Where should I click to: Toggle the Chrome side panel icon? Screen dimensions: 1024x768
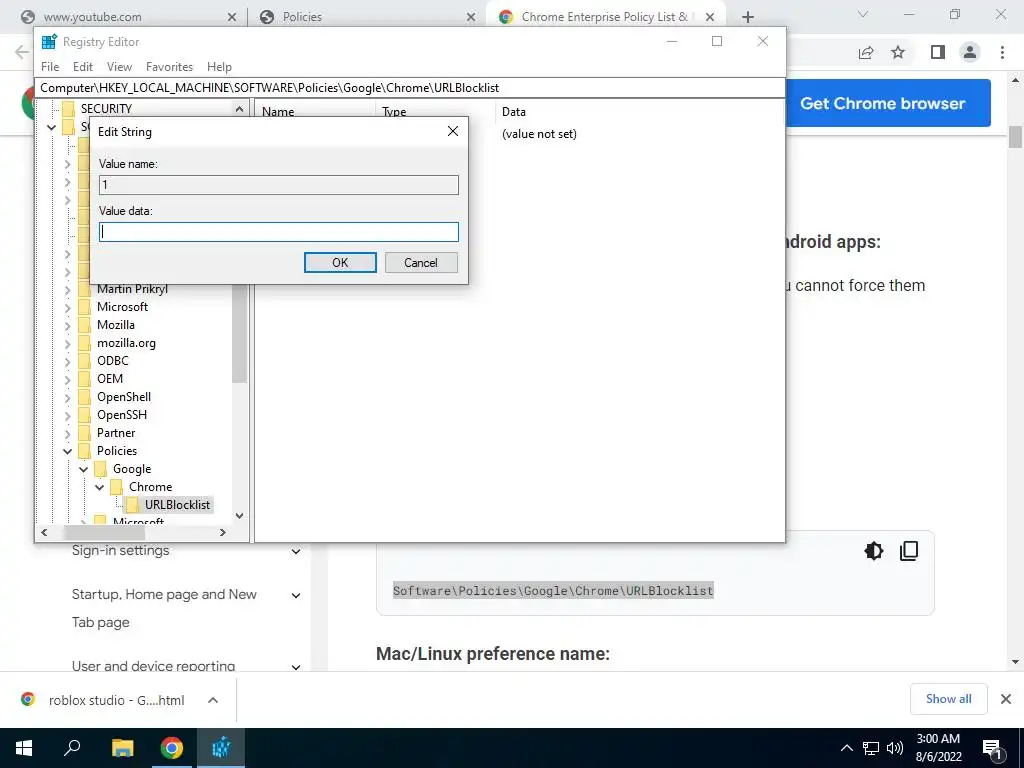(x=938, y=52)
